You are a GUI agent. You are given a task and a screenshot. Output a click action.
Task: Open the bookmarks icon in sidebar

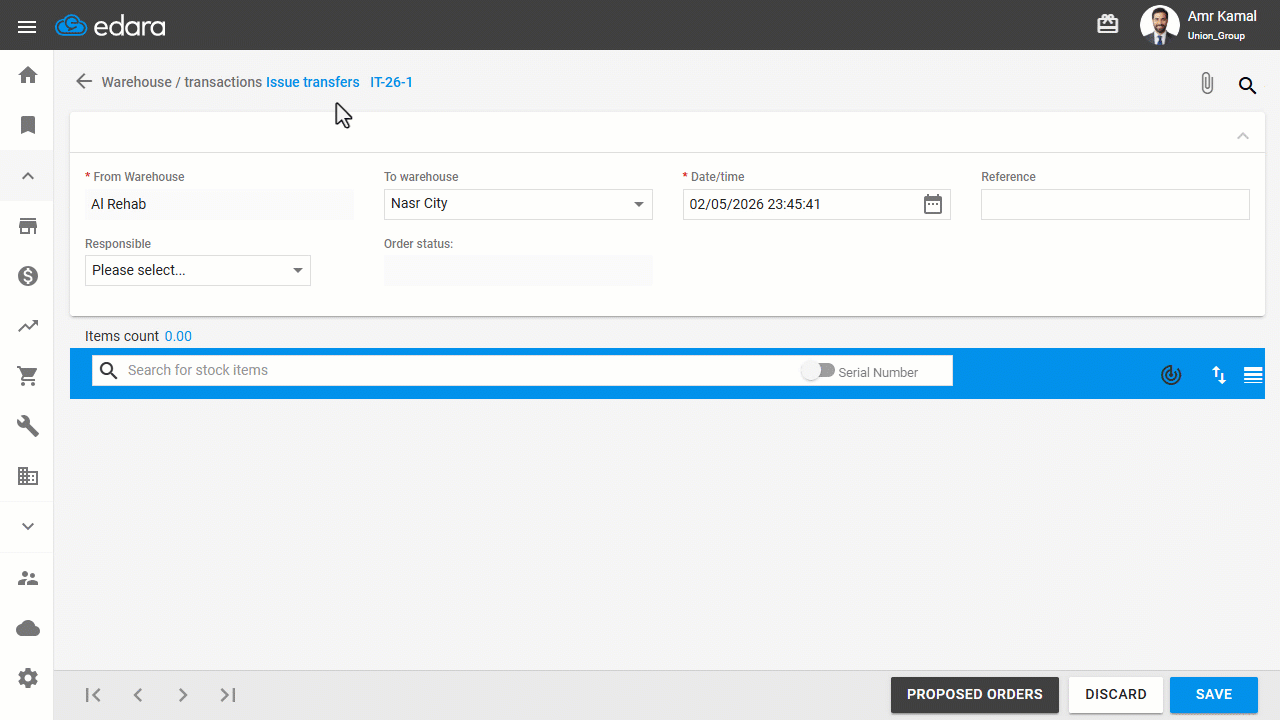[28, 125]
